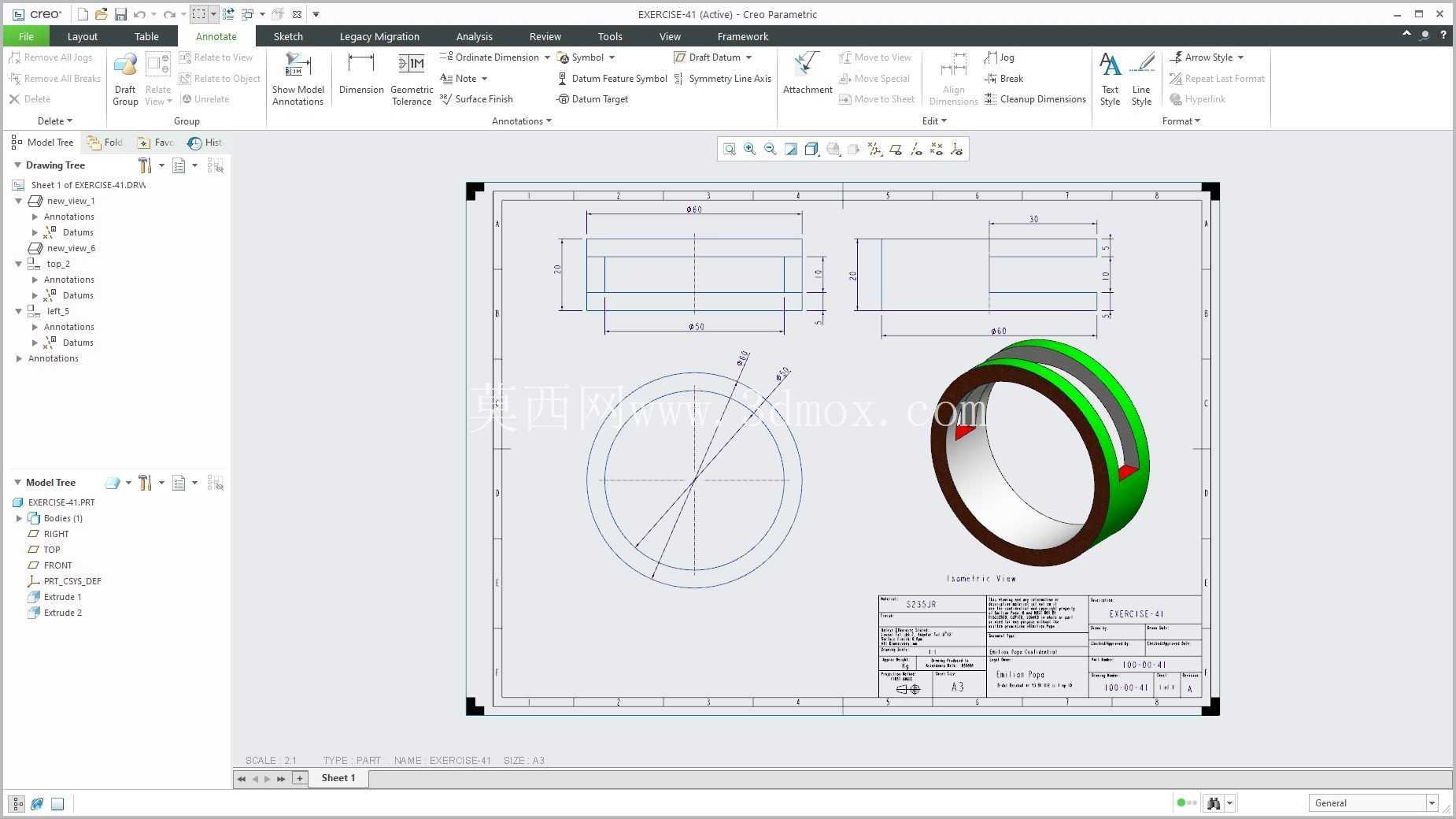Open the Draft Datum dropdown

tap(748, 57)
